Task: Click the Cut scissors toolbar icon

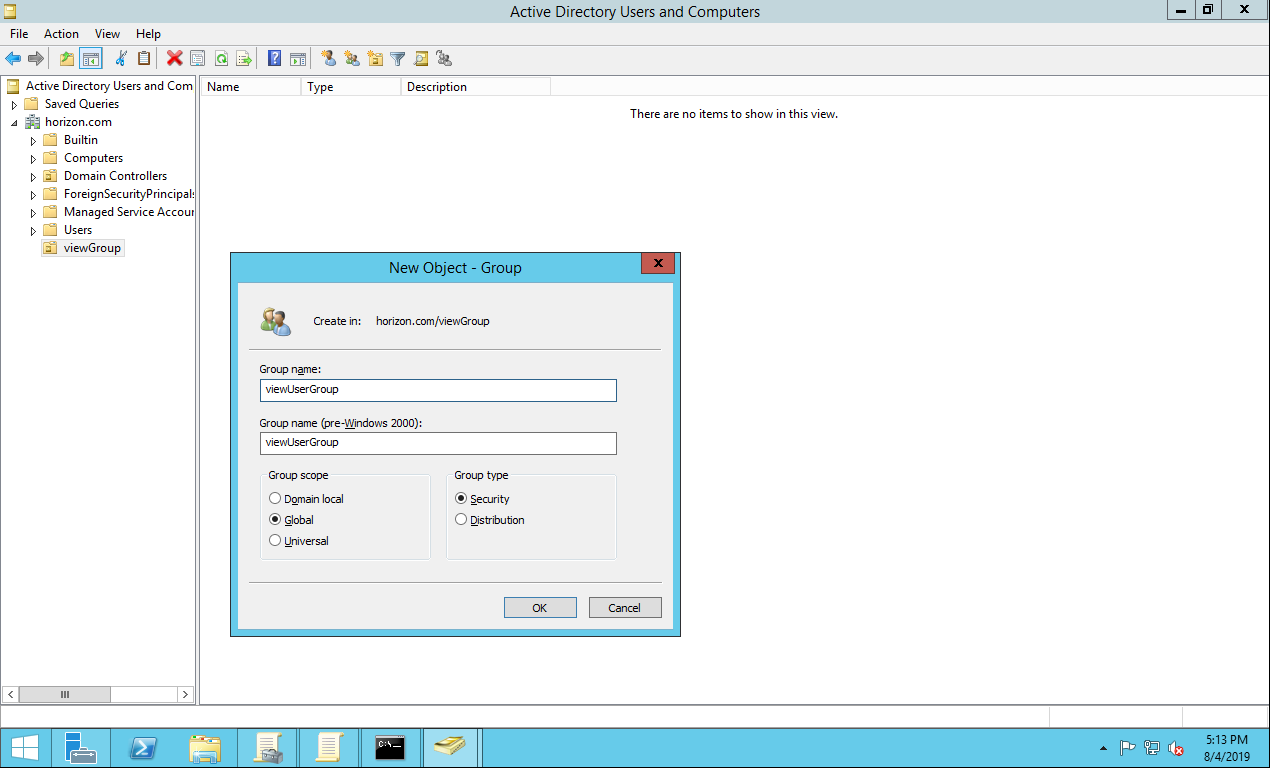Action: tap(121, 59)
